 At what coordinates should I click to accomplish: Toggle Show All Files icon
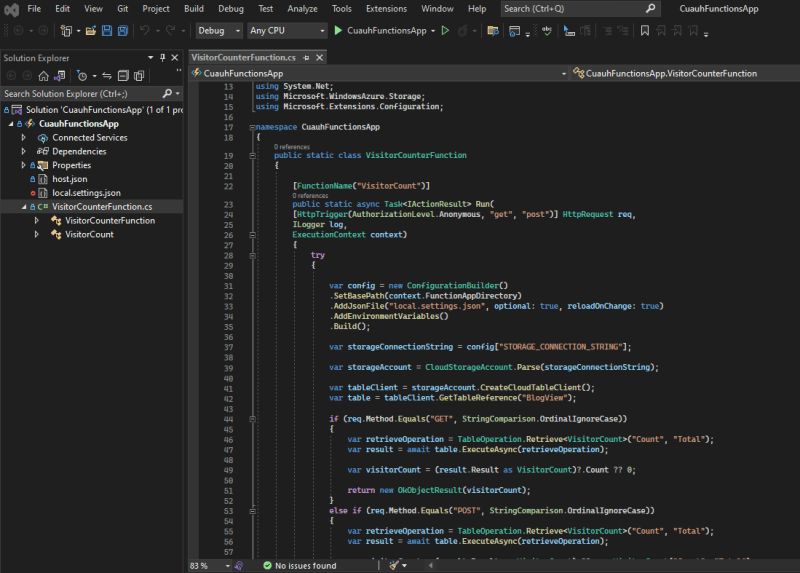[139, 76]
